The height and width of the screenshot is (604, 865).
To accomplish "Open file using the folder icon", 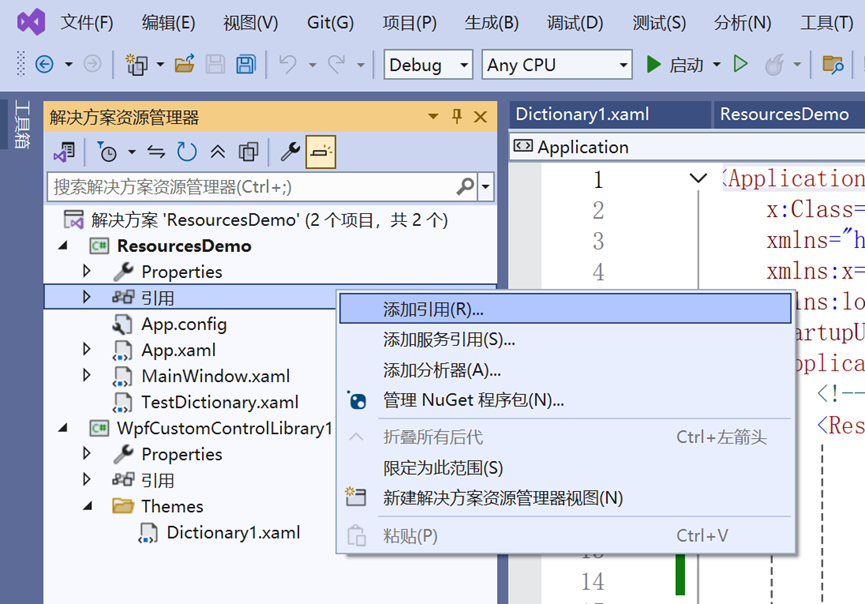I will pyautogui.click(x=184, y=65).
